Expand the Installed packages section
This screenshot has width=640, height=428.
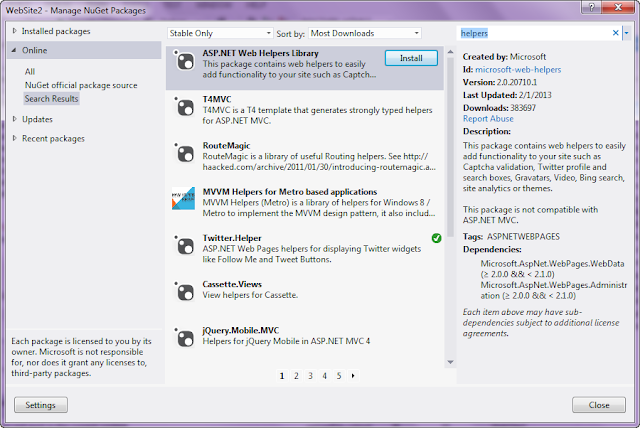click(x=15, y=31)
